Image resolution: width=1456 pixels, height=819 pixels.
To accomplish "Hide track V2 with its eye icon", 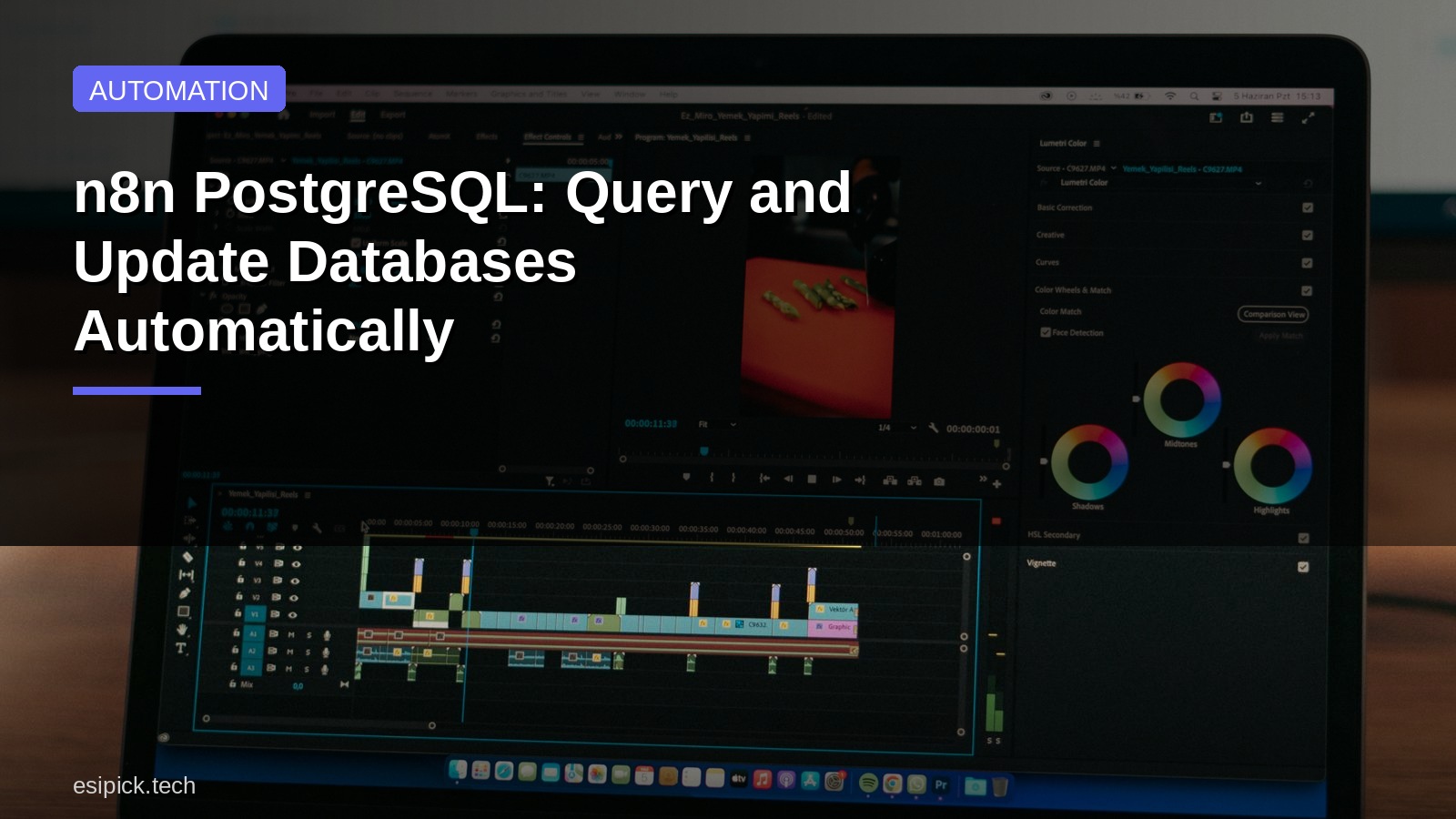I will [x=293, y=598].
